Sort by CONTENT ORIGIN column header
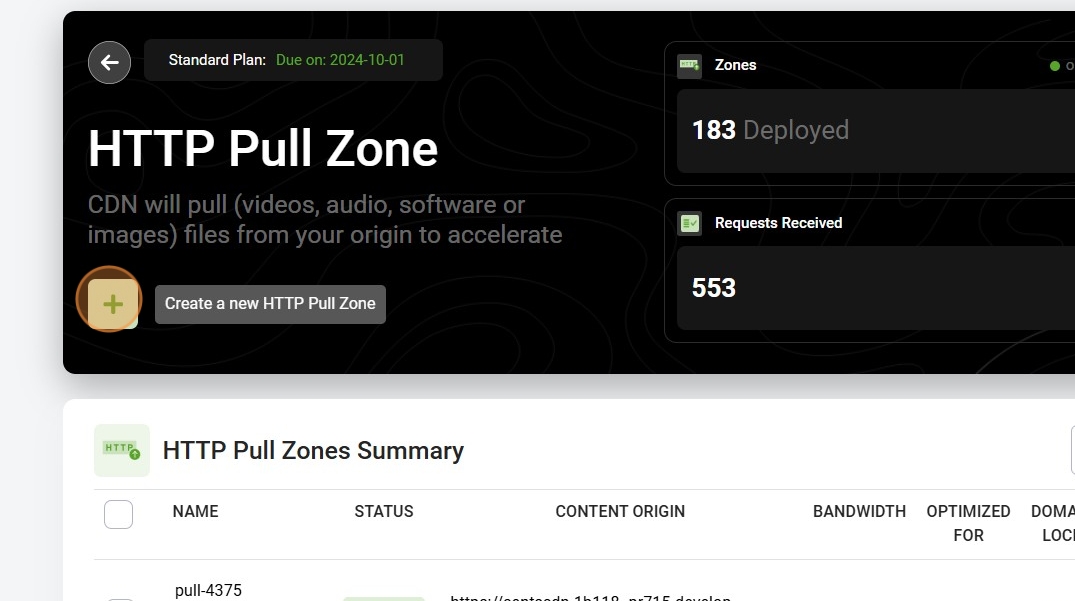 pos(620,511)
